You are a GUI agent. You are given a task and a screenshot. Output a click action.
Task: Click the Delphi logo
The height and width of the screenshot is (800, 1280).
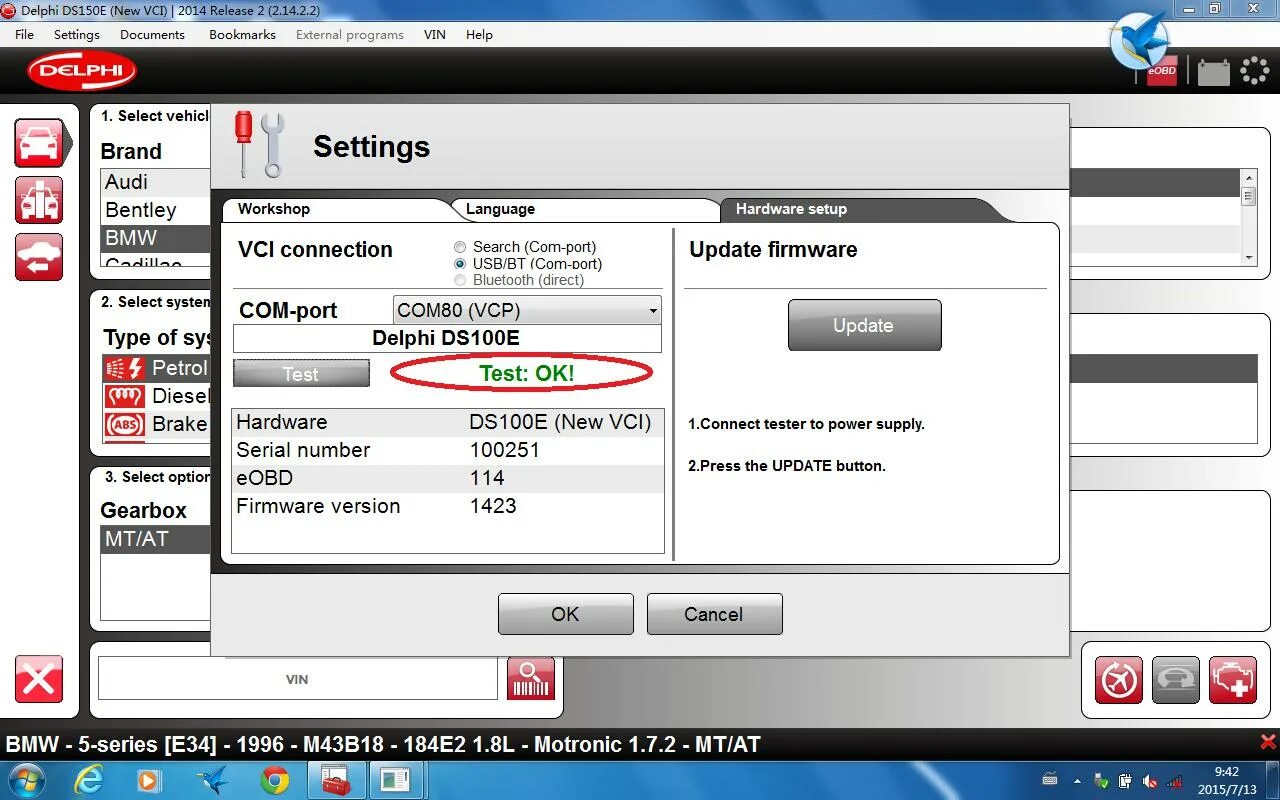click(81, 71)
